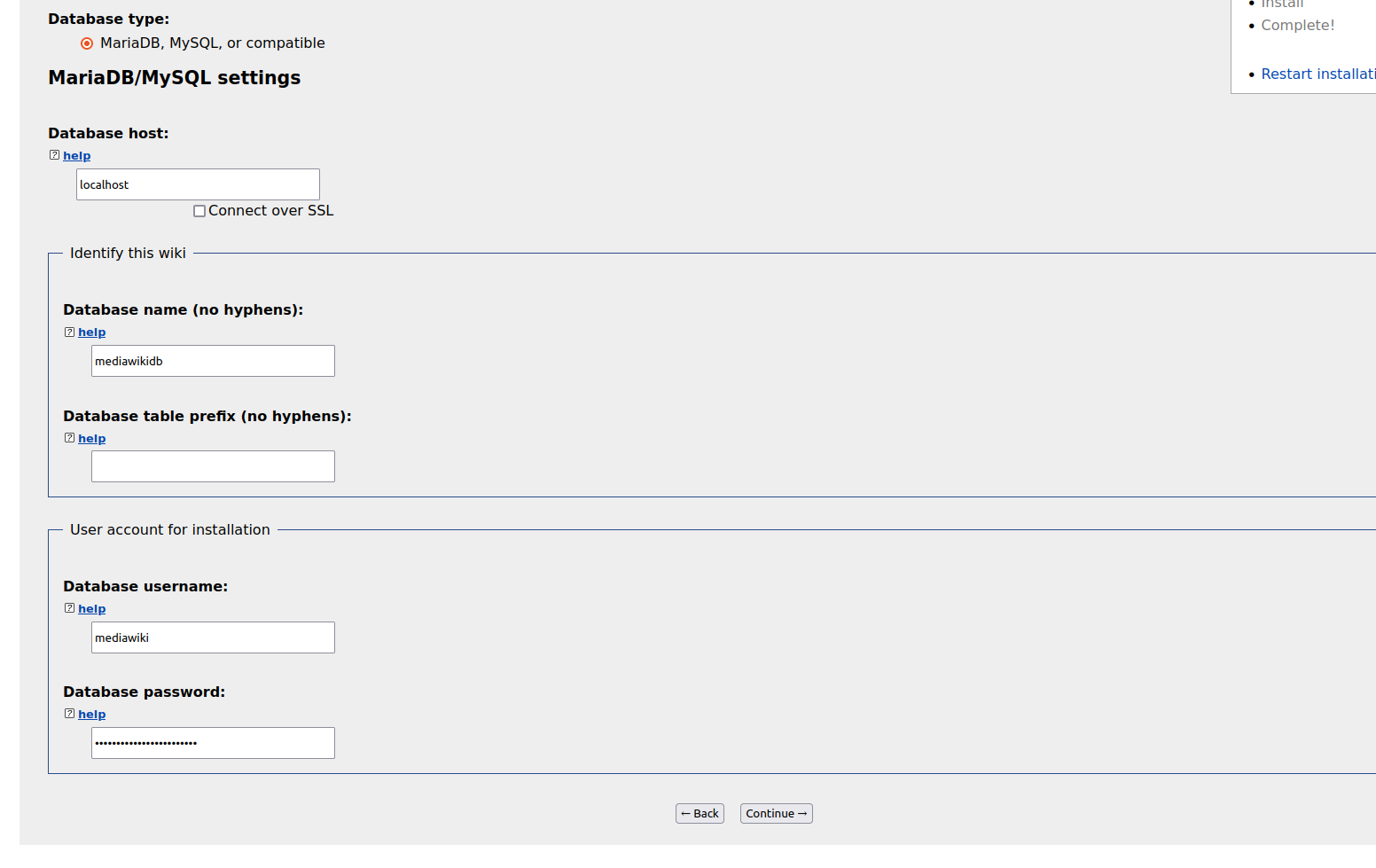
Task: Focus the empty Database table prefix field
Action: pos(213,466)
